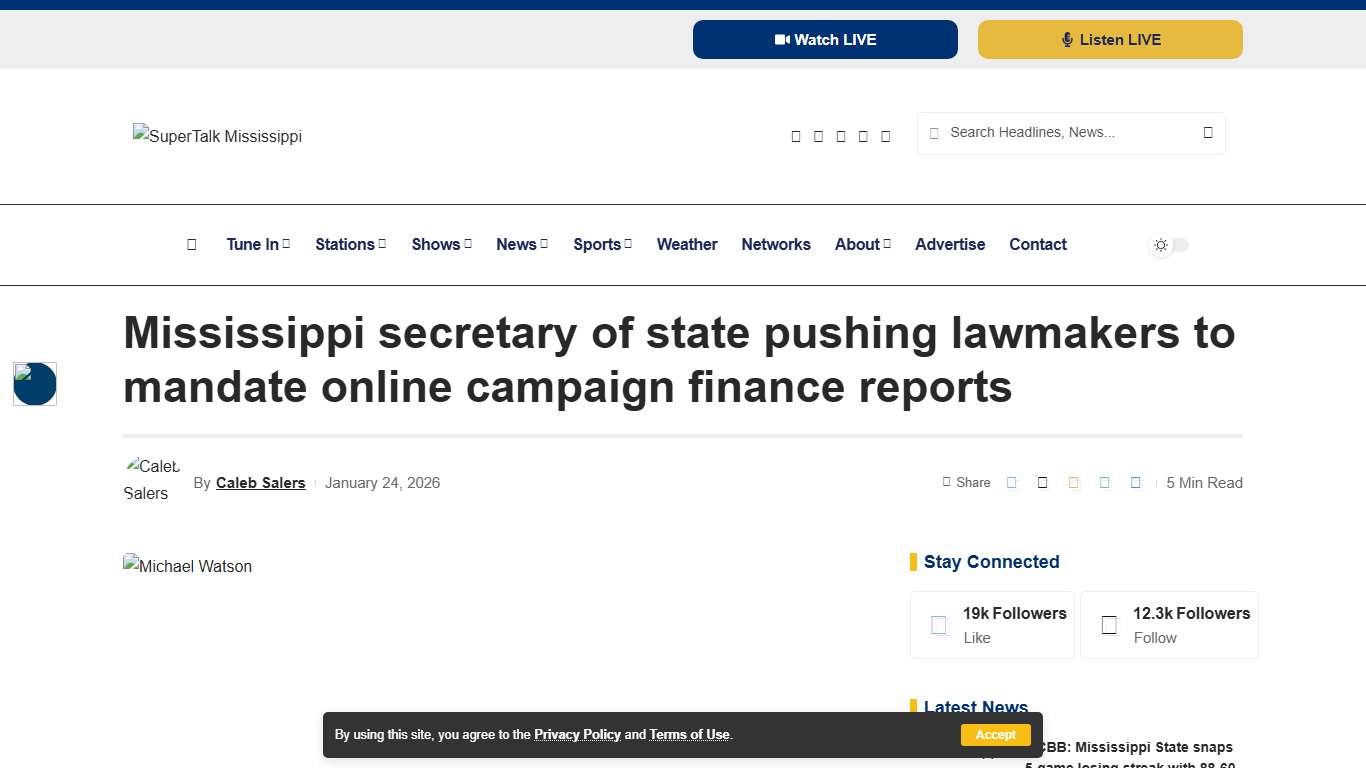1366x768 pixels.
Task: Click the Watch LIVE button
Action: pos(825,39)
